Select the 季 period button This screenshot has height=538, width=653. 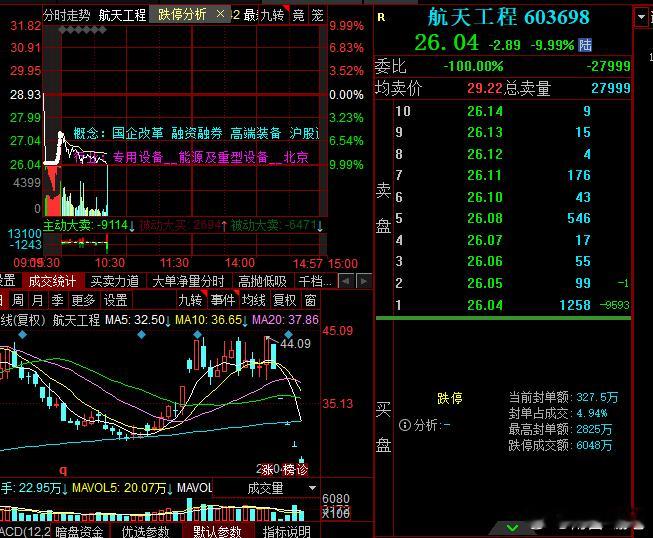(57, 300)
